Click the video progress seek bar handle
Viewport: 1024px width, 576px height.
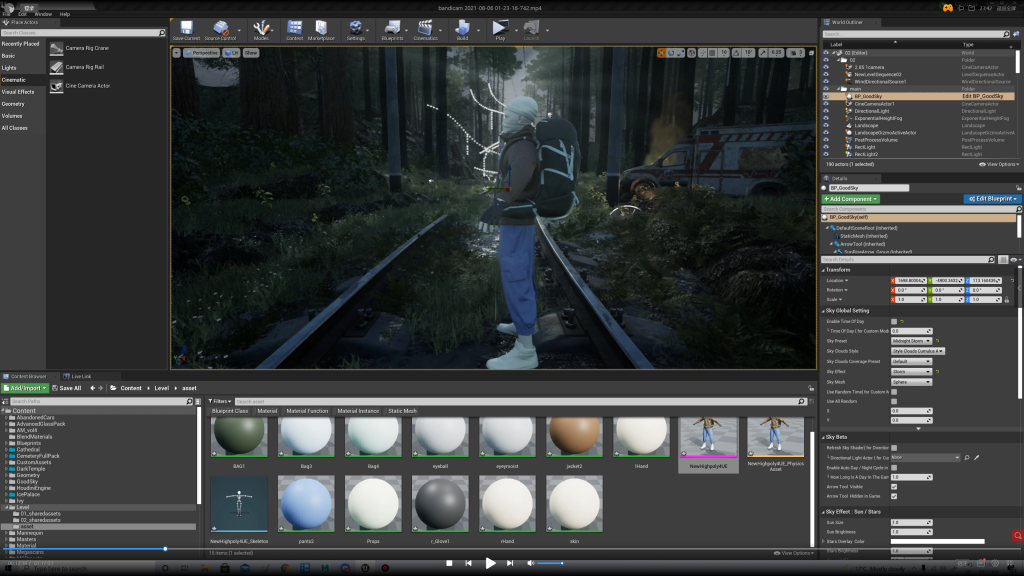(165, 549)
